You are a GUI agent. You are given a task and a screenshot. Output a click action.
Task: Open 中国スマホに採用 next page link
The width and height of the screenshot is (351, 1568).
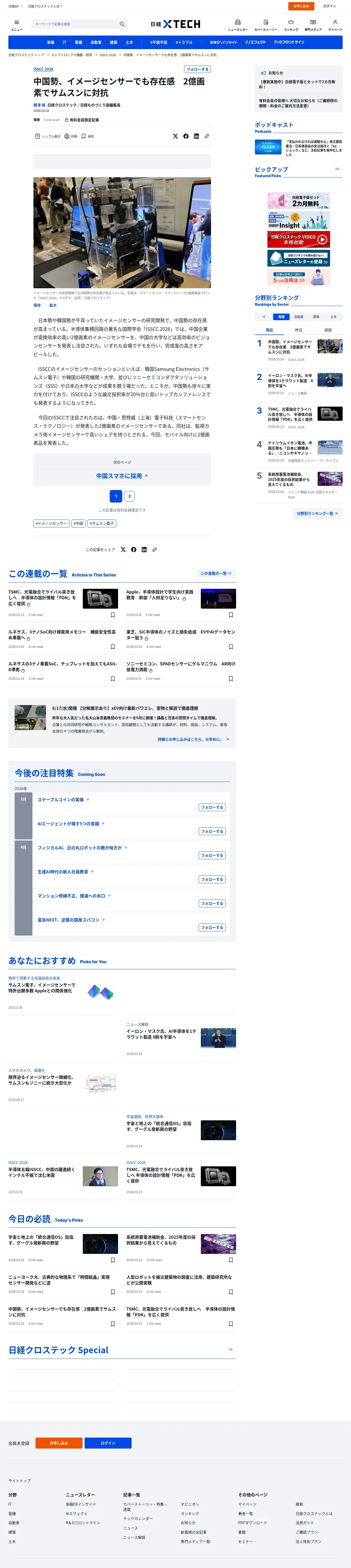122,476
